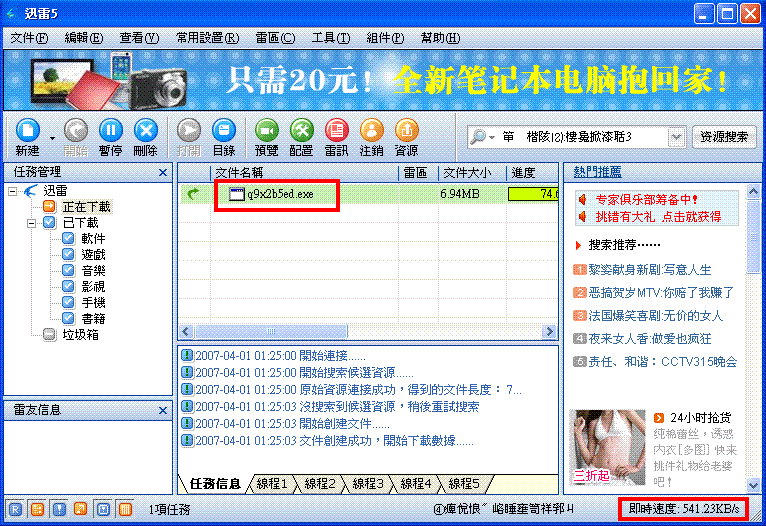The width and height of the screenshot is (766, 526).
Task: Click the 注銷 logout icon
Action: 371,130
